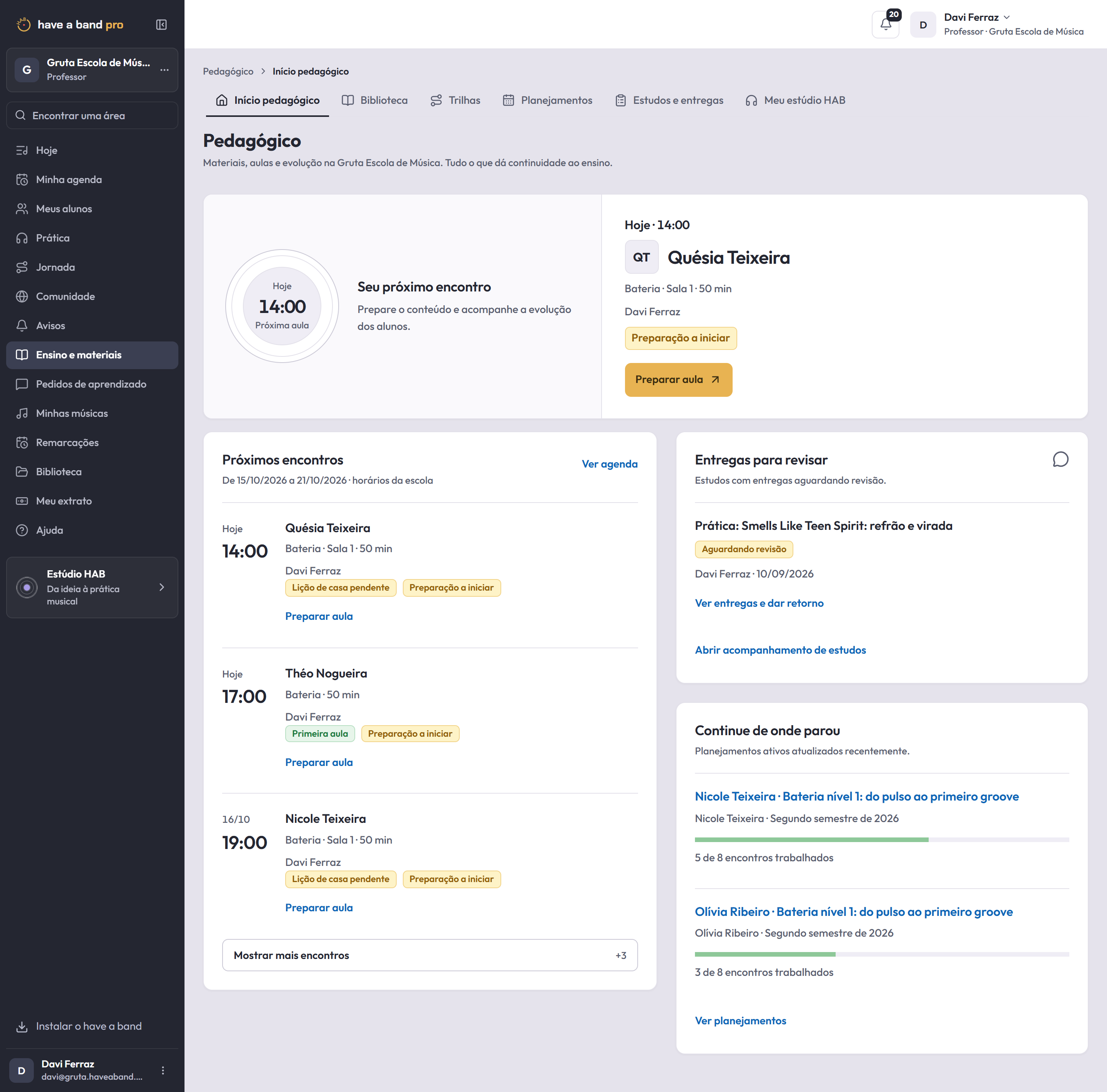Click Encontrar uma área search field

click(92, 115)
